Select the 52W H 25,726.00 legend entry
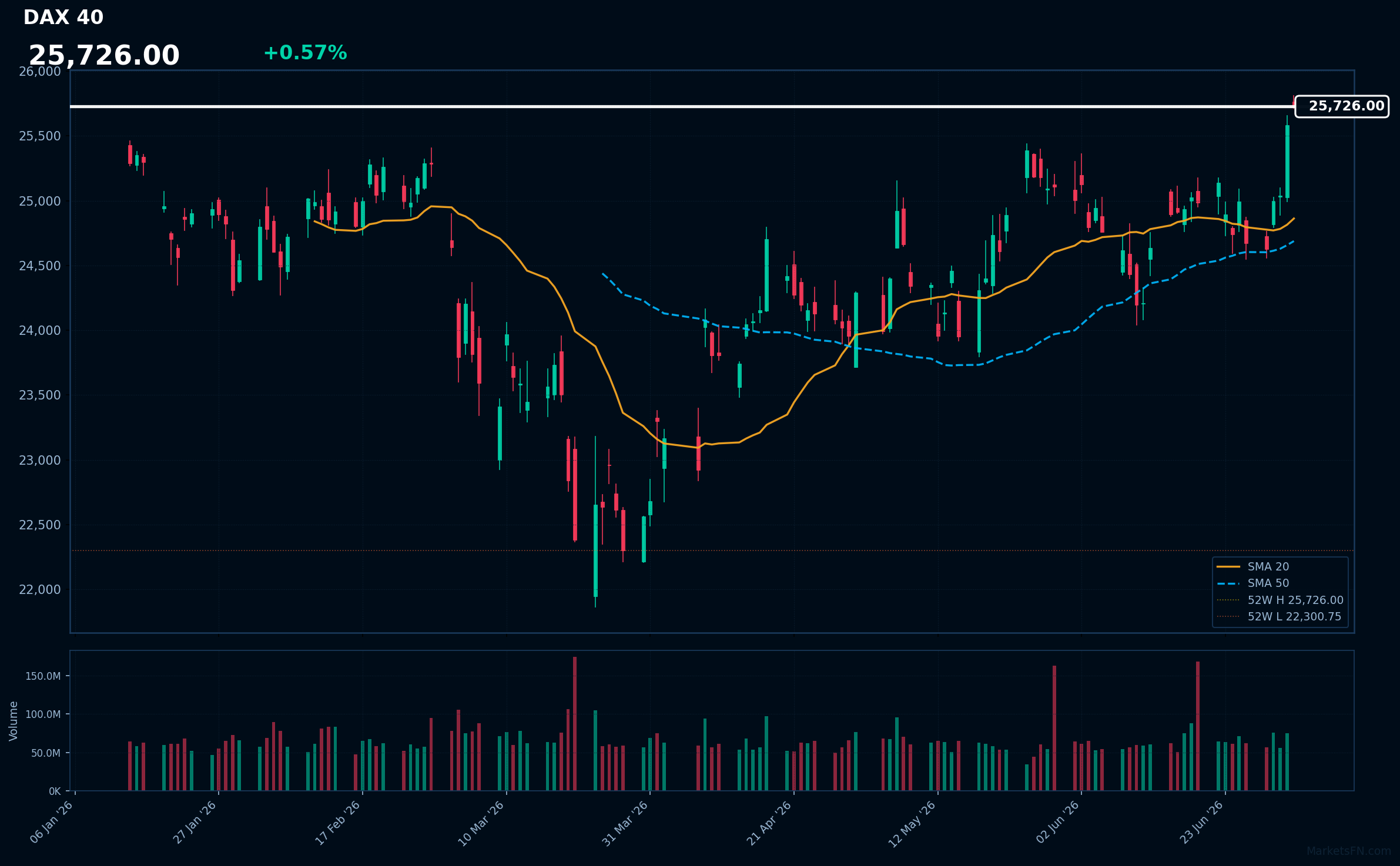 pyautogui.click(x=1280, y=600)
